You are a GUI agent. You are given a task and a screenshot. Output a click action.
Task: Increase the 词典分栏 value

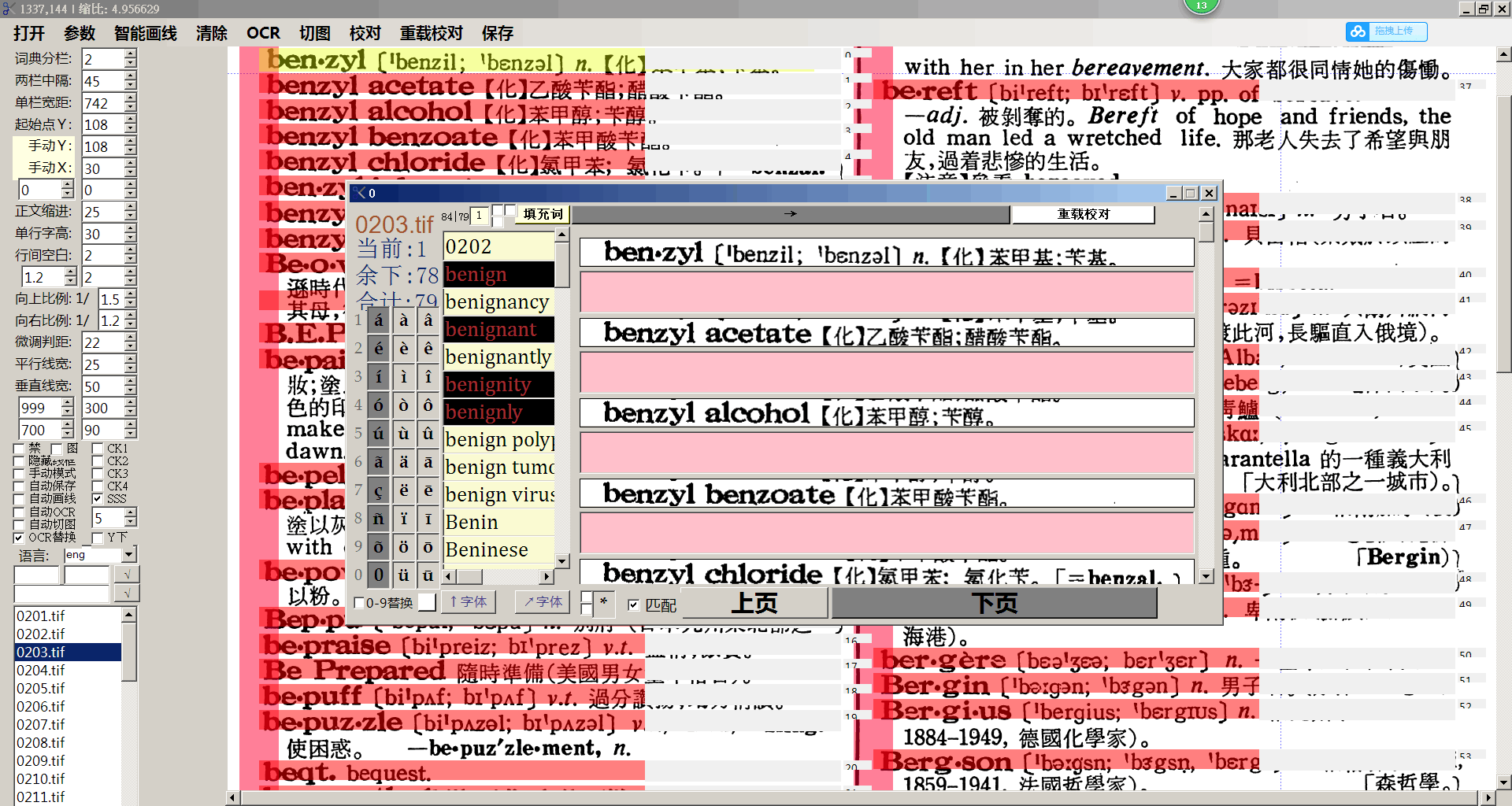point(131,54)
